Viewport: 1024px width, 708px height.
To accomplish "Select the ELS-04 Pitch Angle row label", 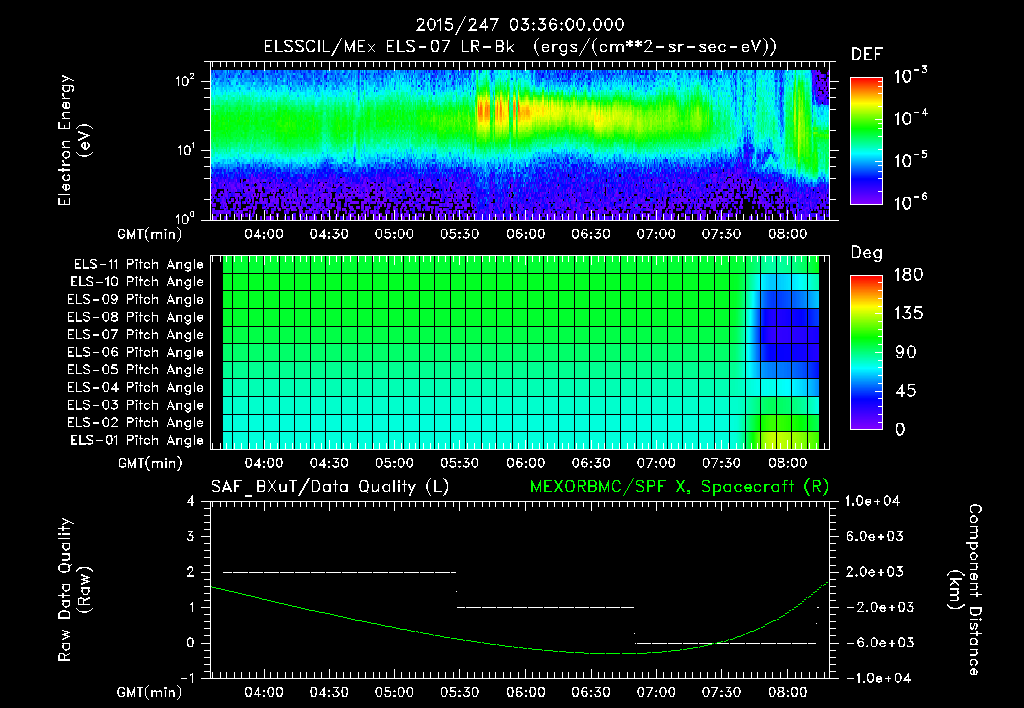I will point(136,388).
